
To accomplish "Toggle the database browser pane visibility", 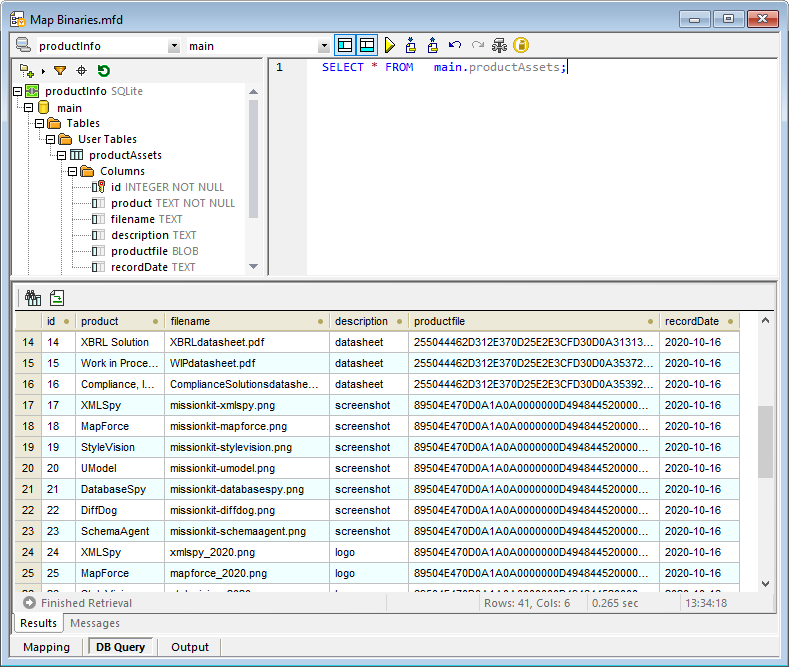I will (345, 46).
